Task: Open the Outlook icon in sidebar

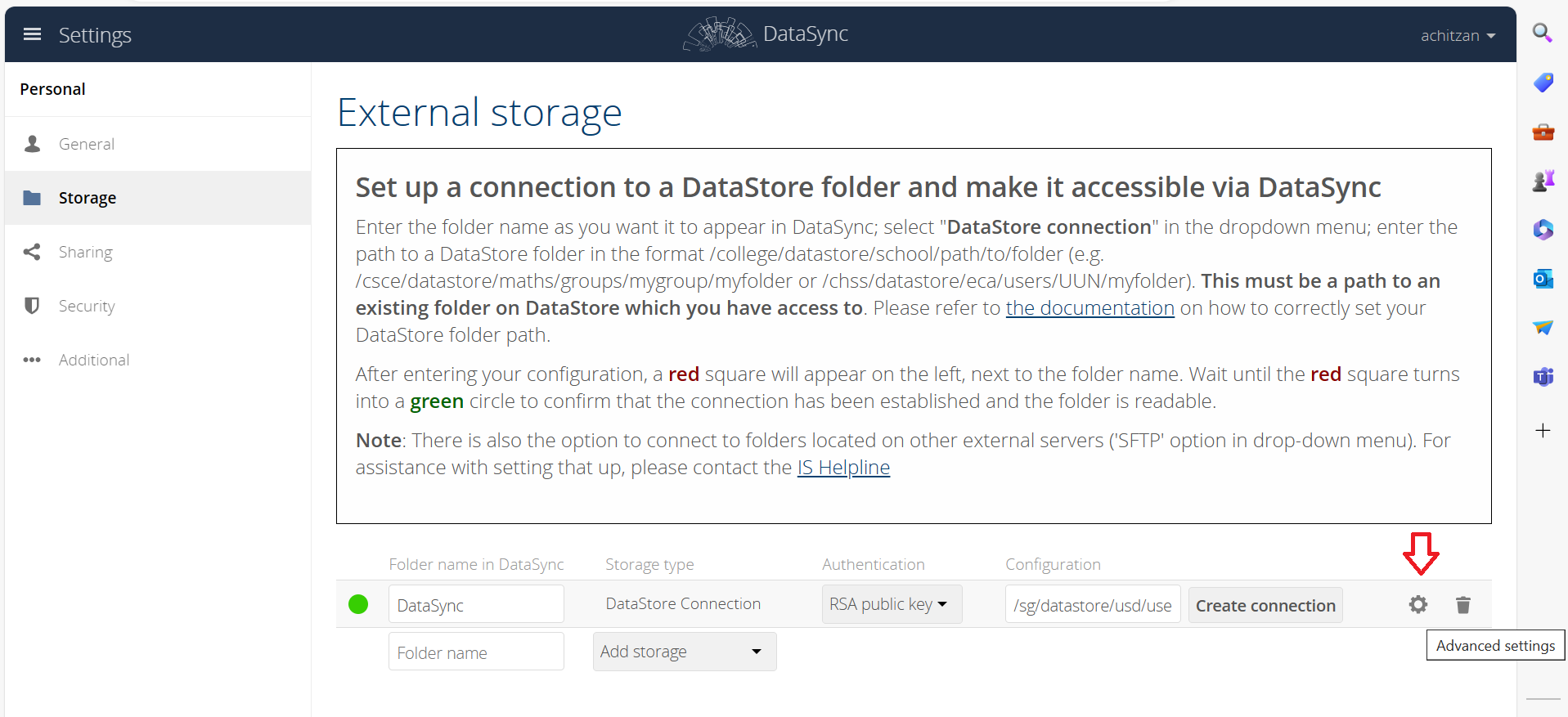Action: [x=1543, y=279]
